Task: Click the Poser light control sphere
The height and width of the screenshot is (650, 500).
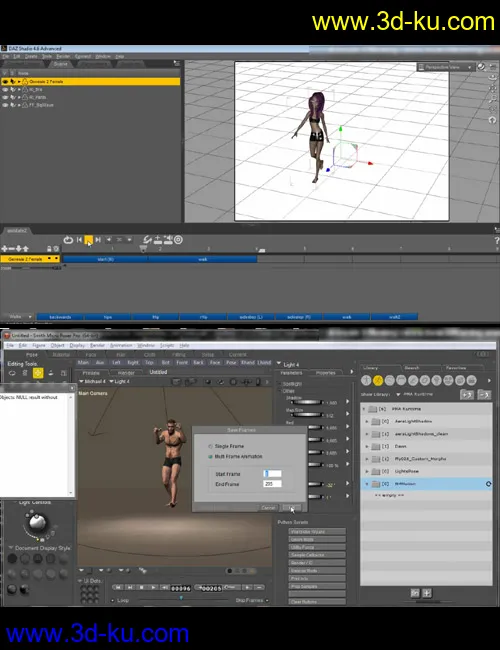Action: (x=37, y=523)
